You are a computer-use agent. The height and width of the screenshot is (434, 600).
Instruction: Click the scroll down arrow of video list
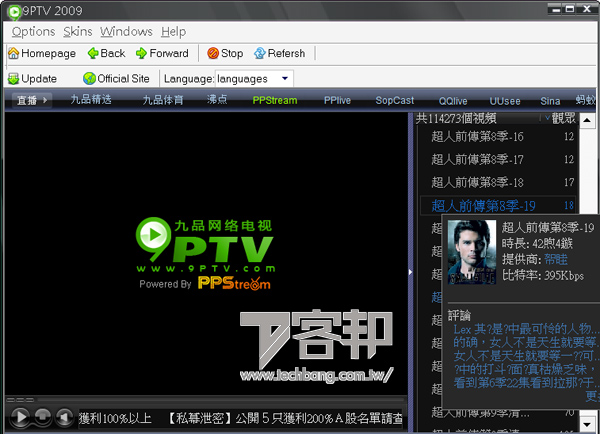click(x=587, y=423)
